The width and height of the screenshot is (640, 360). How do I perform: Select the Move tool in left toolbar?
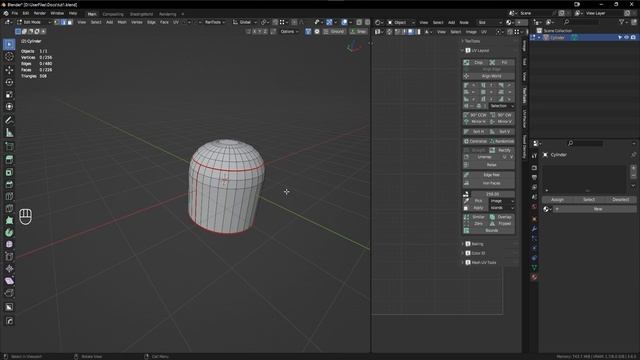(x=9, y=70)
